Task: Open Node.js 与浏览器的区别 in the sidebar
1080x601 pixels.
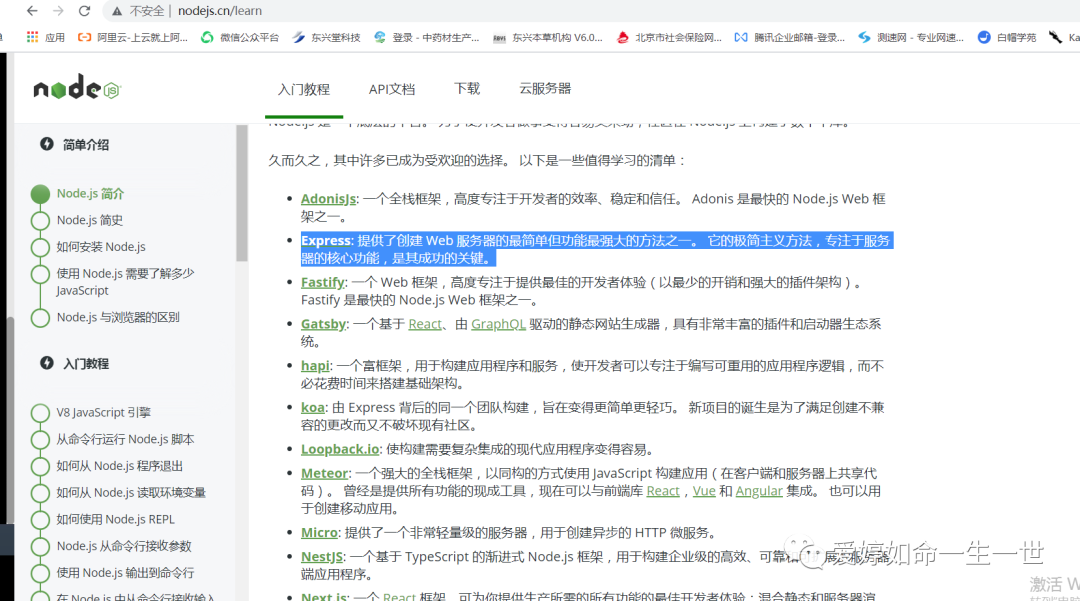Action: [118, 317]
